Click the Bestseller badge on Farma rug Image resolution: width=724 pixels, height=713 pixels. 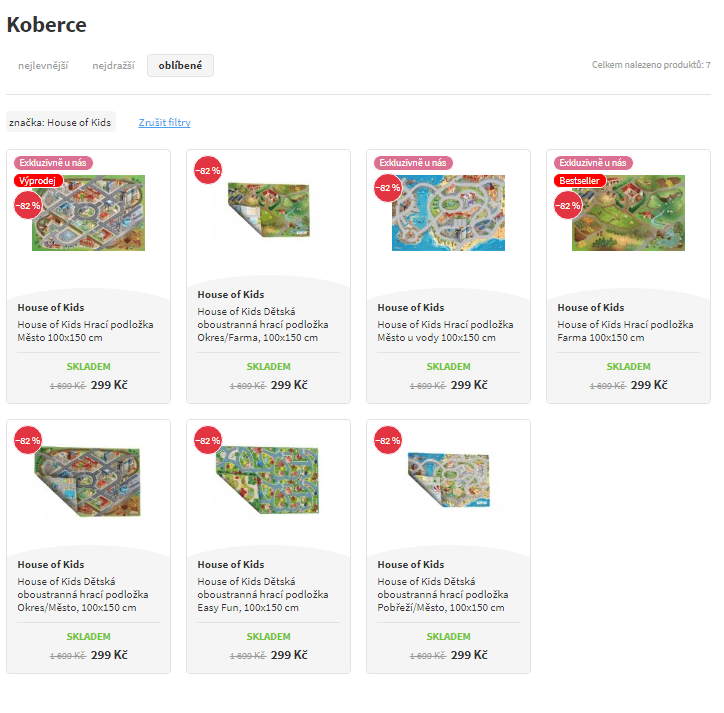click(x=581, y=181)
